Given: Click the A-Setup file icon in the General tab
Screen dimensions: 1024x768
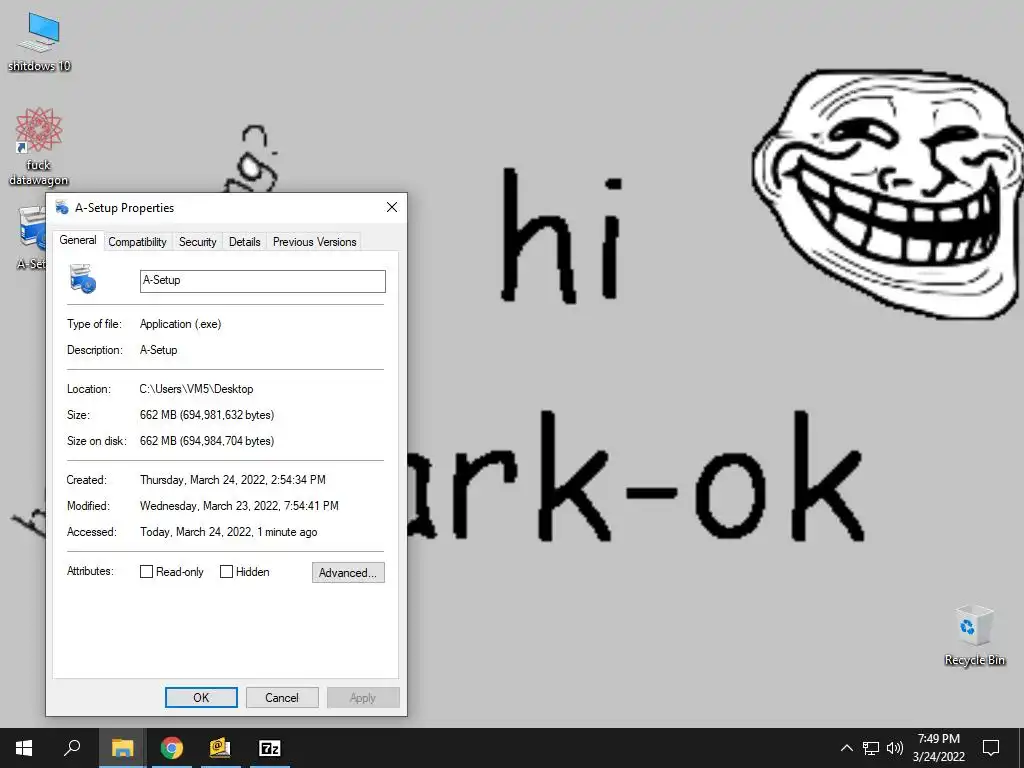Looking at the screenshot, I should tap(83, 279).
